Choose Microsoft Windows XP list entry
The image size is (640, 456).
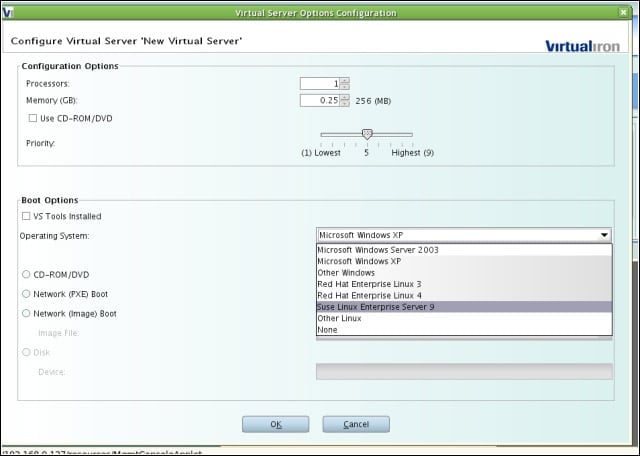(464, 261)
